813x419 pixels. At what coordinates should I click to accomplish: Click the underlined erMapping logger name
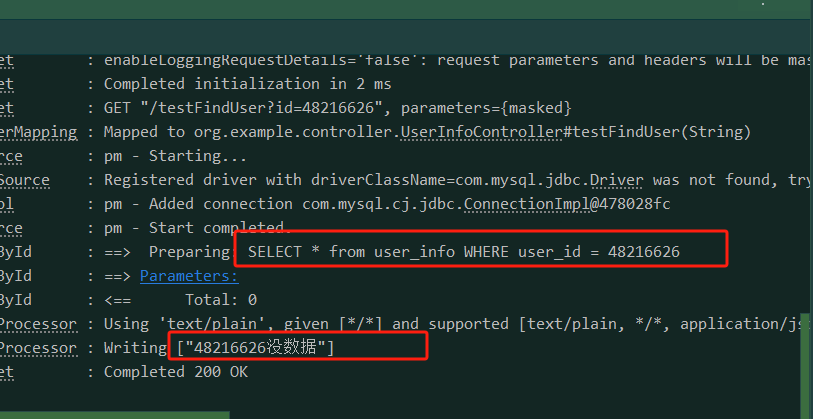(x=38, y=132)
